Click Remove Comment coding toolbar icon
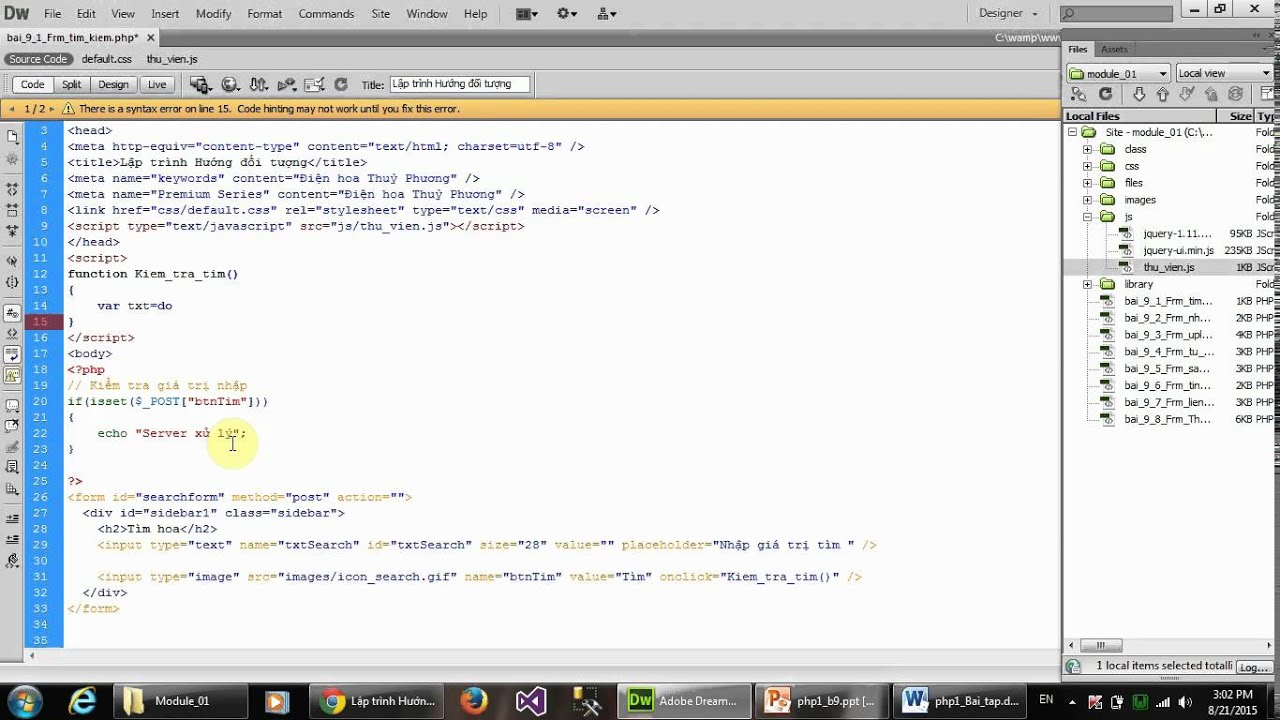This screenshot has height=720, width=1280. [x=12, y=427]
